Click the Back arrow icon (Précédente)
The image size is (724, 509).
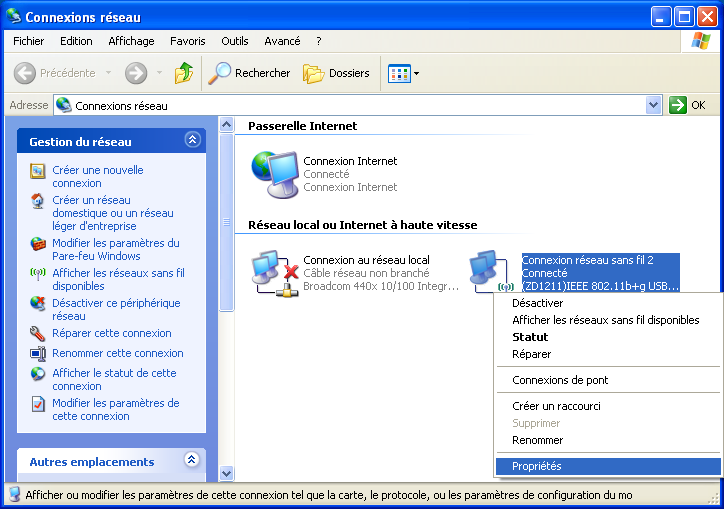(24, 73)
